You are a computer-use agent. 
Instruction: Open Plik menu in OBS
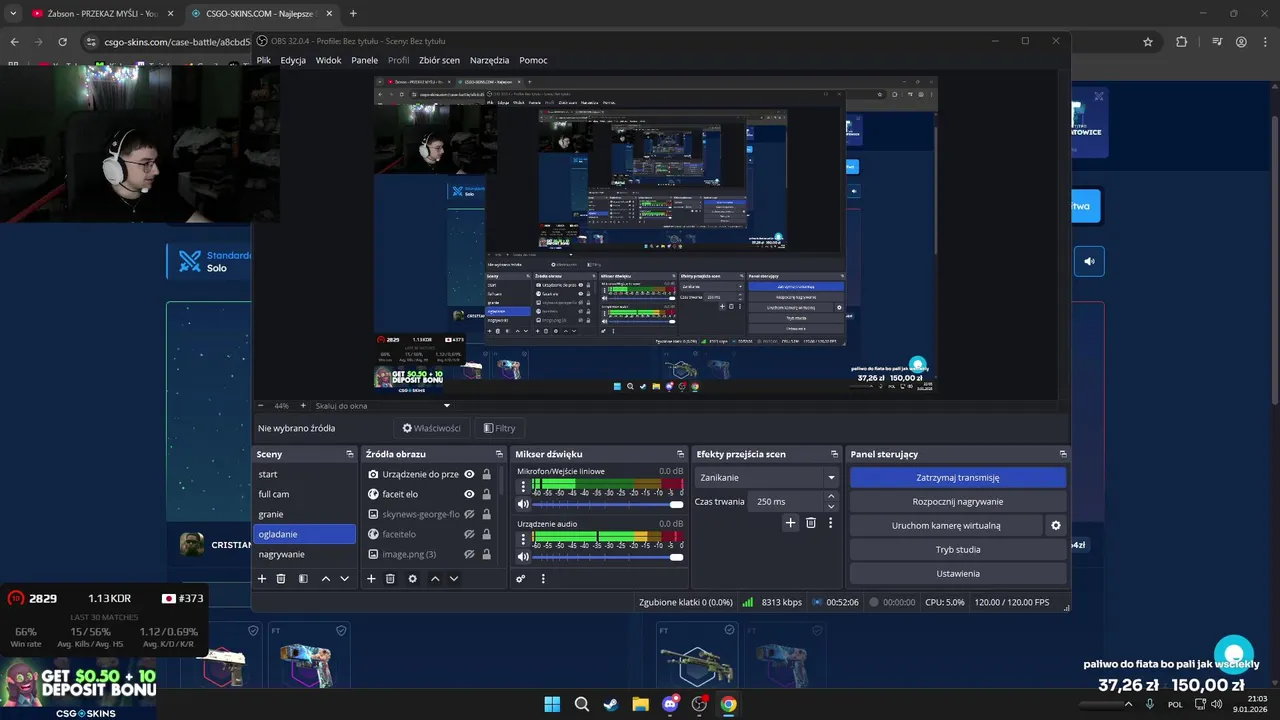pyautogui.click(x=264, y=60)
